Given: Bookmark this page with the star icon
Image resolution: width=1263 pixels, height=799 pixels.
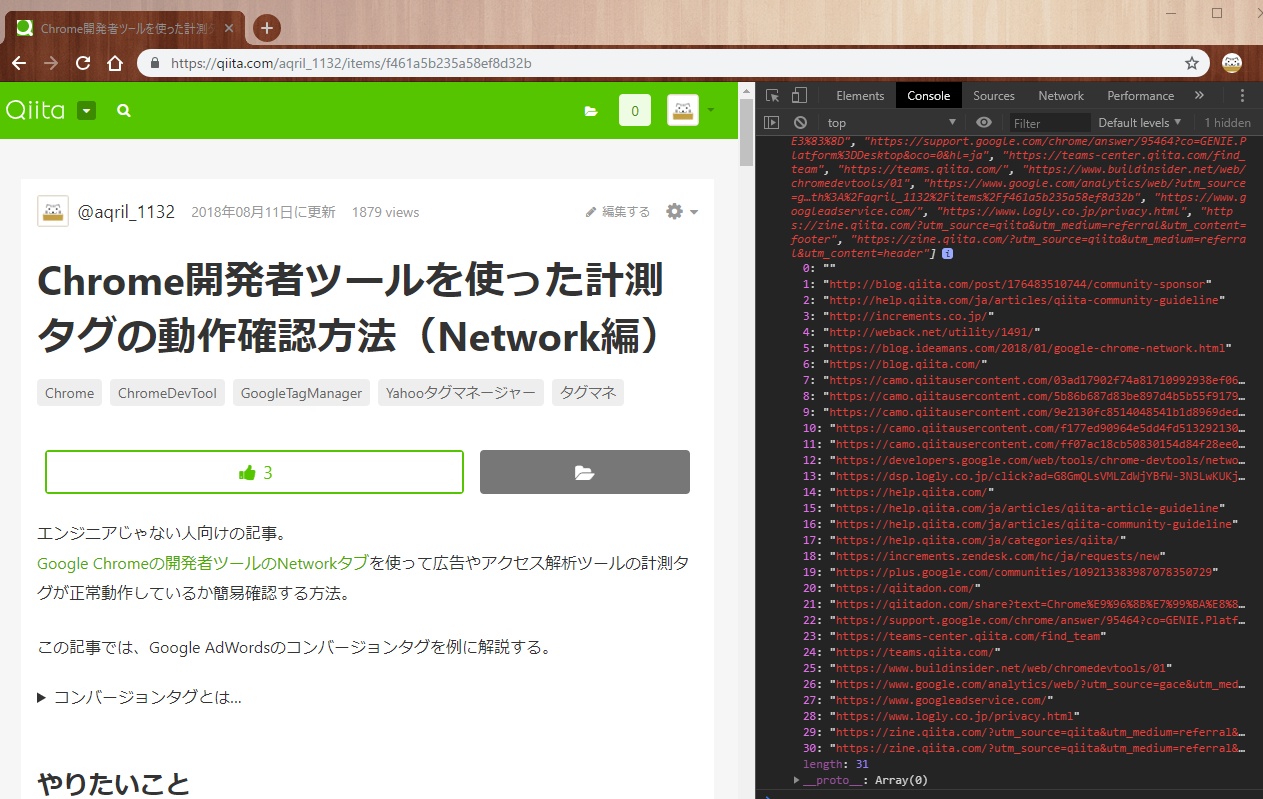Looking at the screenshot, I should 1192,63.
